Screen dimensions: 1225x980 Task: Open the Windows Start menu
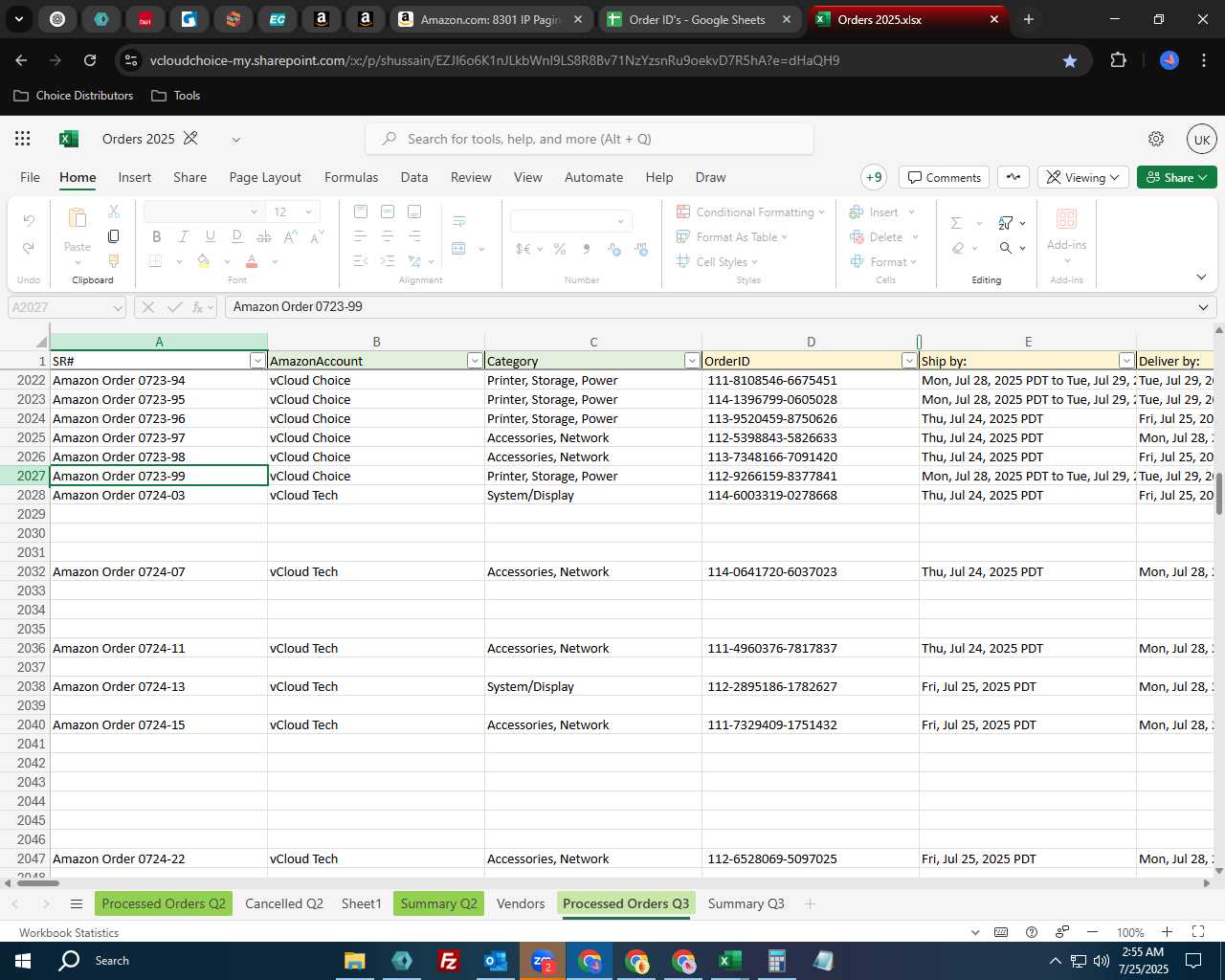click(x=23, y=961)
